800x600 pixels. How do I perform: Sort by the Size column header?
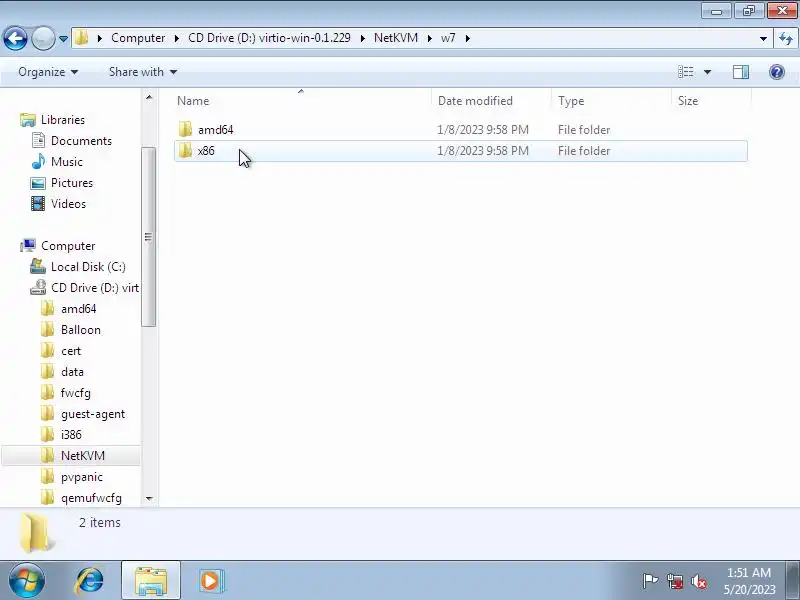(711, 101)
